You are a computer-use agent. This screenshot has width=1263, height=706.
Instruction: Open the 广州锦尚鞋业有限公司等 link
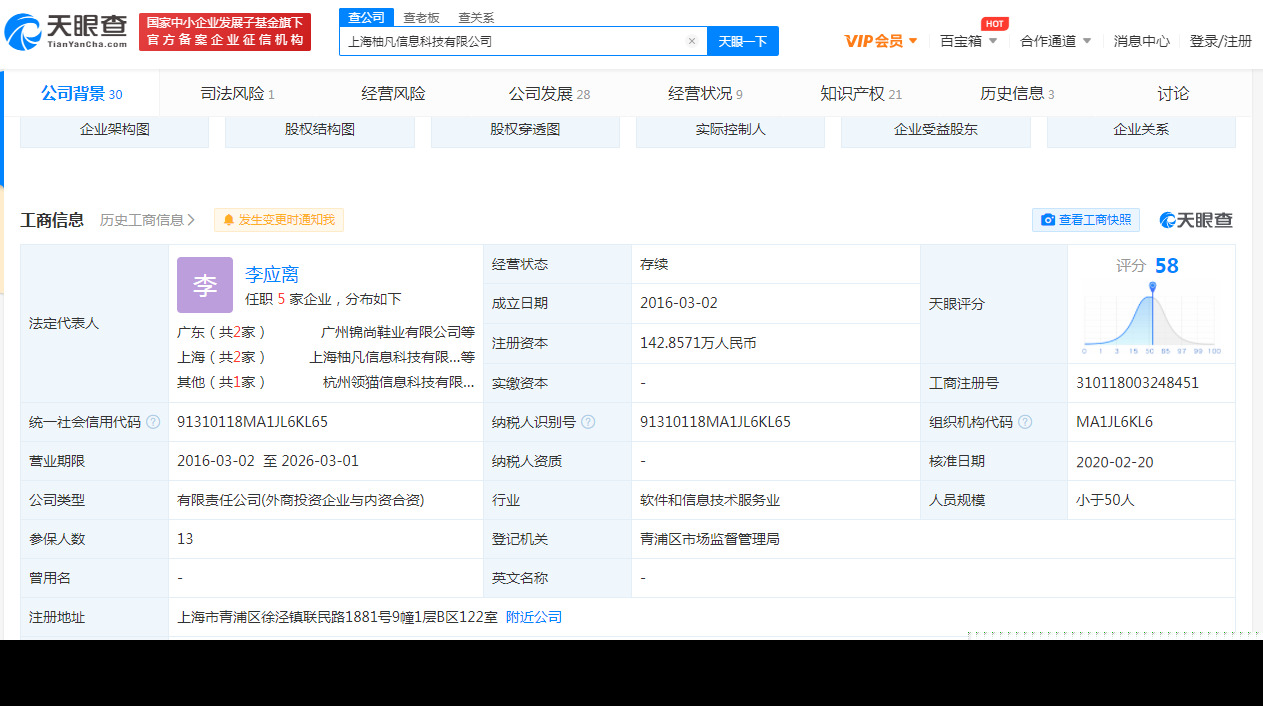(398, 332)
